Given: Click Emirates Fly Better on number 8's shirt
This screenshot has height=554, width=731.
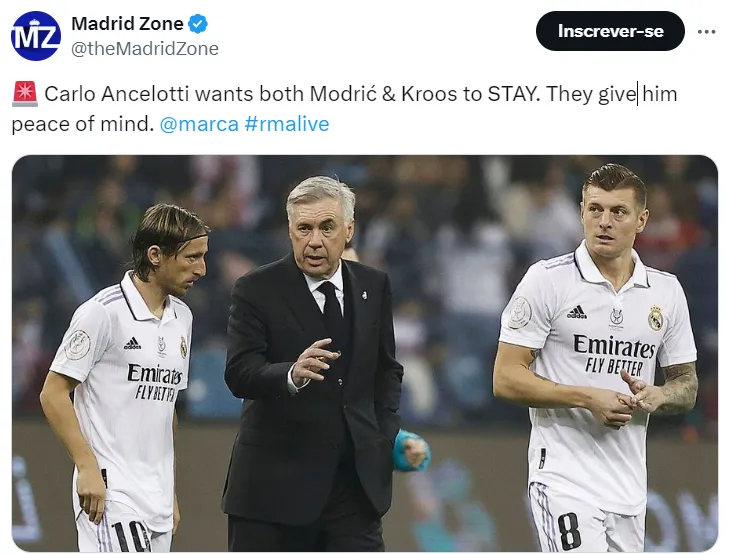Looking at the screenshot, I should (614, 355).
